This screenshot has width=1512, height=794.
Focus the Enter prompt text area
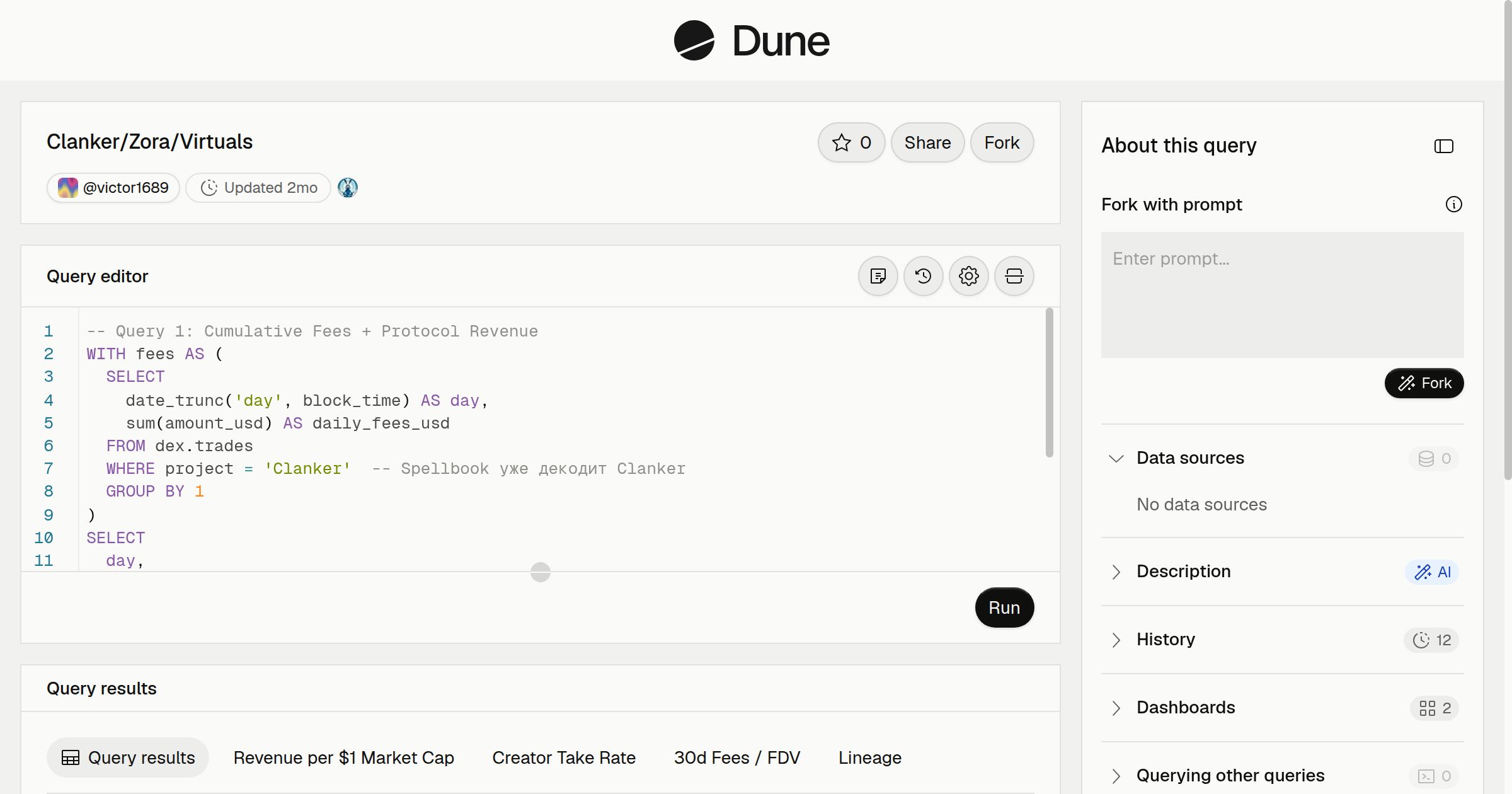tap(1282, 295)
